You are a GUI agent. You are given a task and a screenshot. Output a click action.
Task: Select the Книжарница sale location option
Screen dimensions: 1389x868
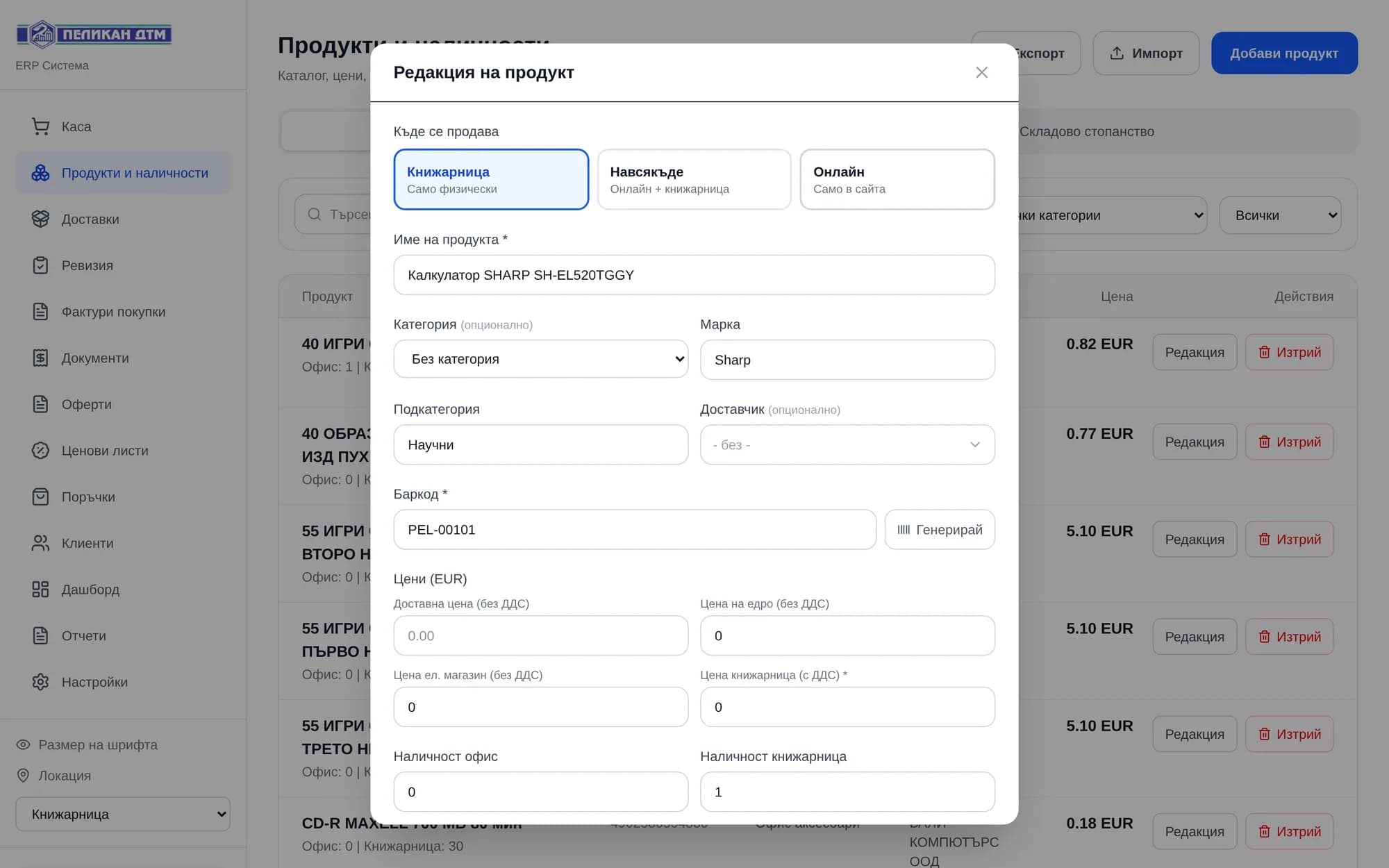coord(491,179)
